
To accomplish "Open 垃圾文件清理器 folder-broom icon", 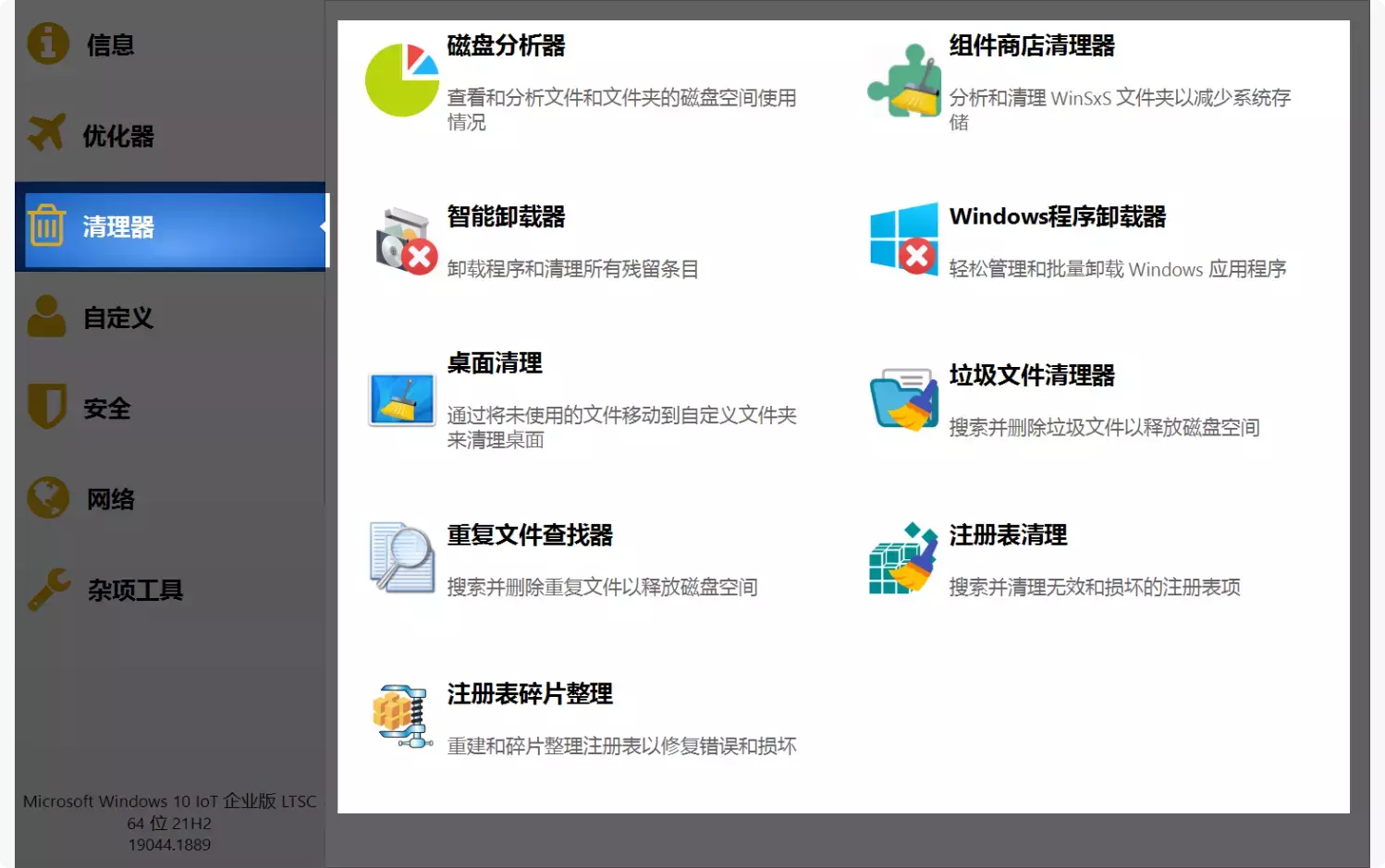I will coord(904,399).
